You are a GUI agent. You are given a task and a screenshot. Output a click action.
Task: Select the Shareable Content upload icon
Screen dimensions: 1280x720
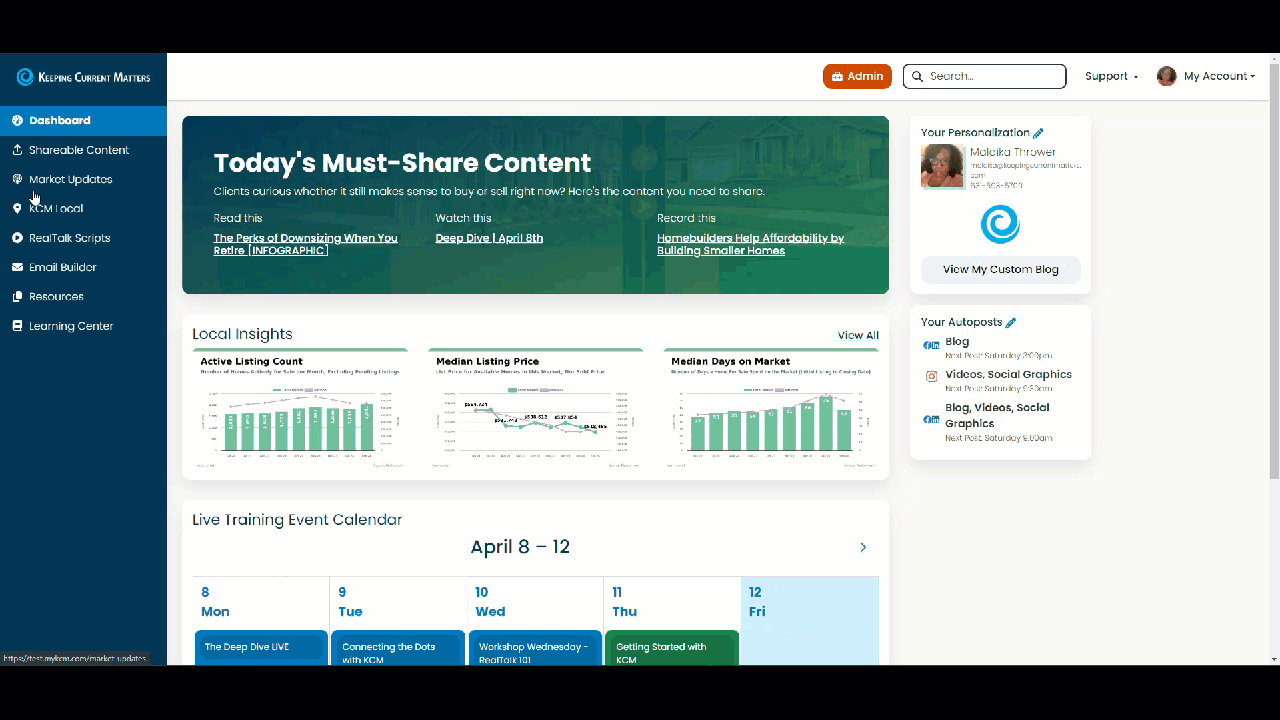(17, 150)
